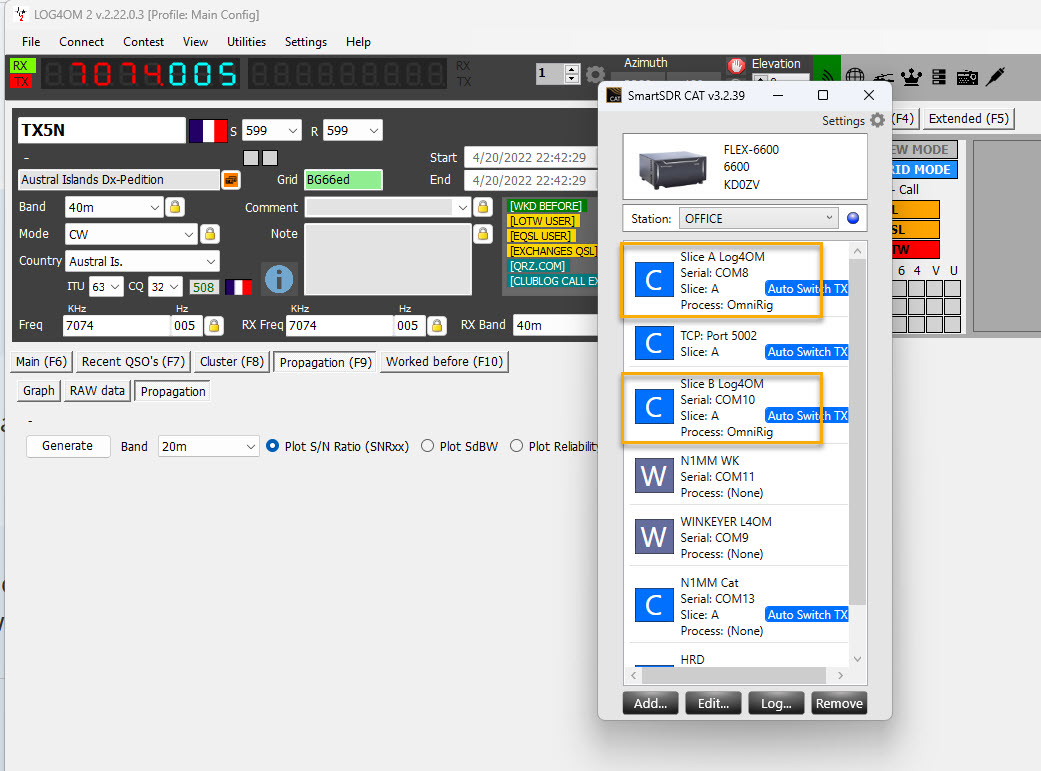Open the Band dropdown showing 40m
Image resolution: width=1041 pixels, height=771 pixels.
(114, 207)
